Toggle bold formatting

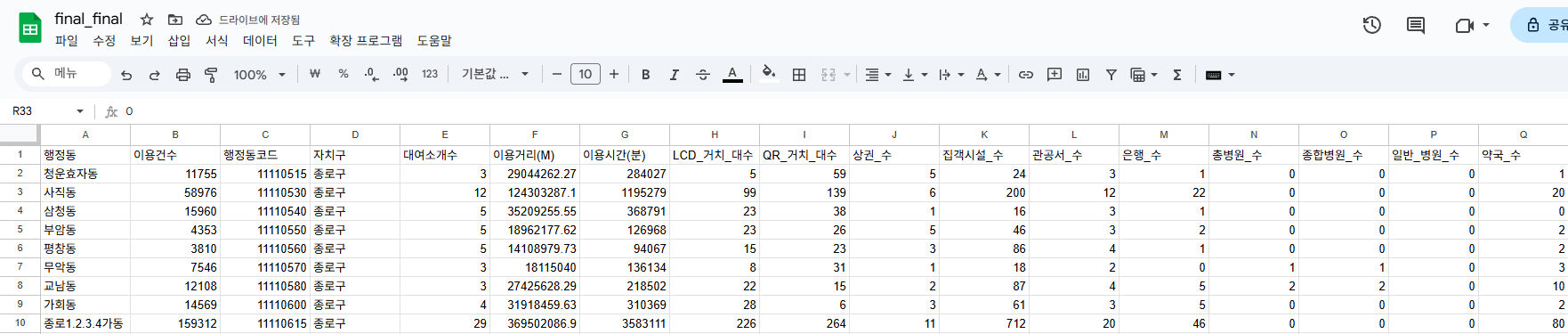tap(646, 75)
